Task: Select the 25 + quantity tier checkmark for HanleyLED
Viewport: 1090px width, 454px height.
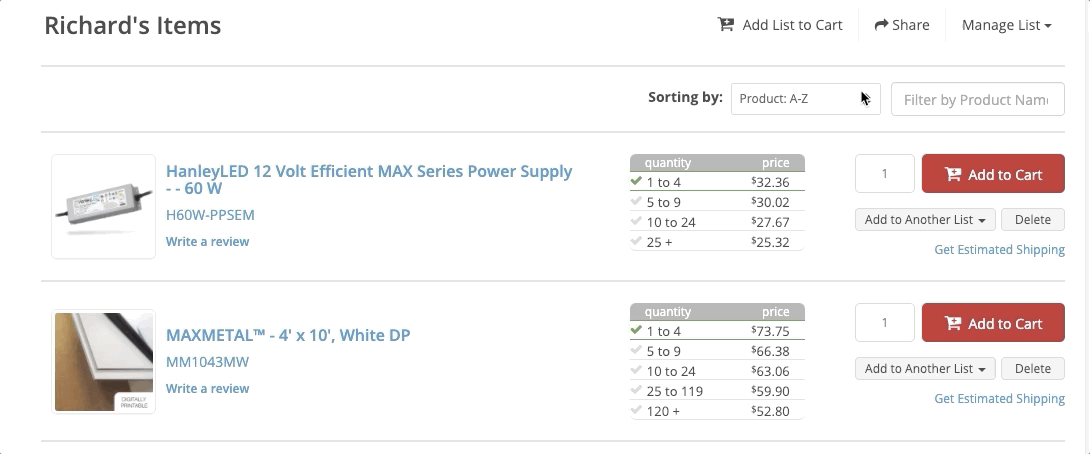Action: [x=637, y=242]
